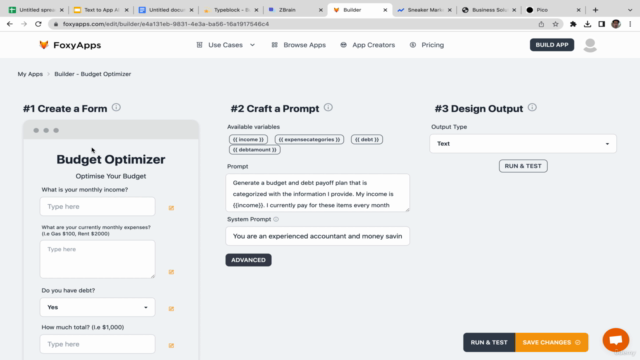
Task: Click the Use Cases grid icon
Action: coord(200,45)
